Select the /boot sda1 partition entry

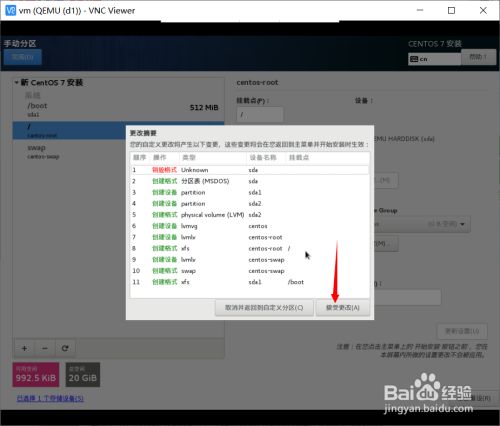(x=118, y=109)
